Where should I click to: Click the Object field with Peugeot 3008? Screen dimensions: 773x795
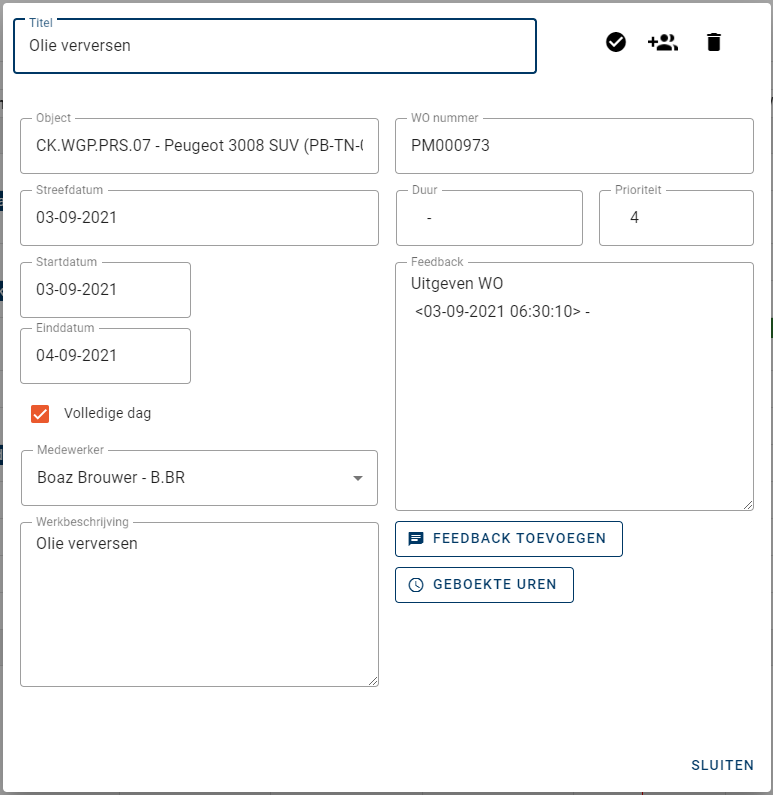pos(199,146)
